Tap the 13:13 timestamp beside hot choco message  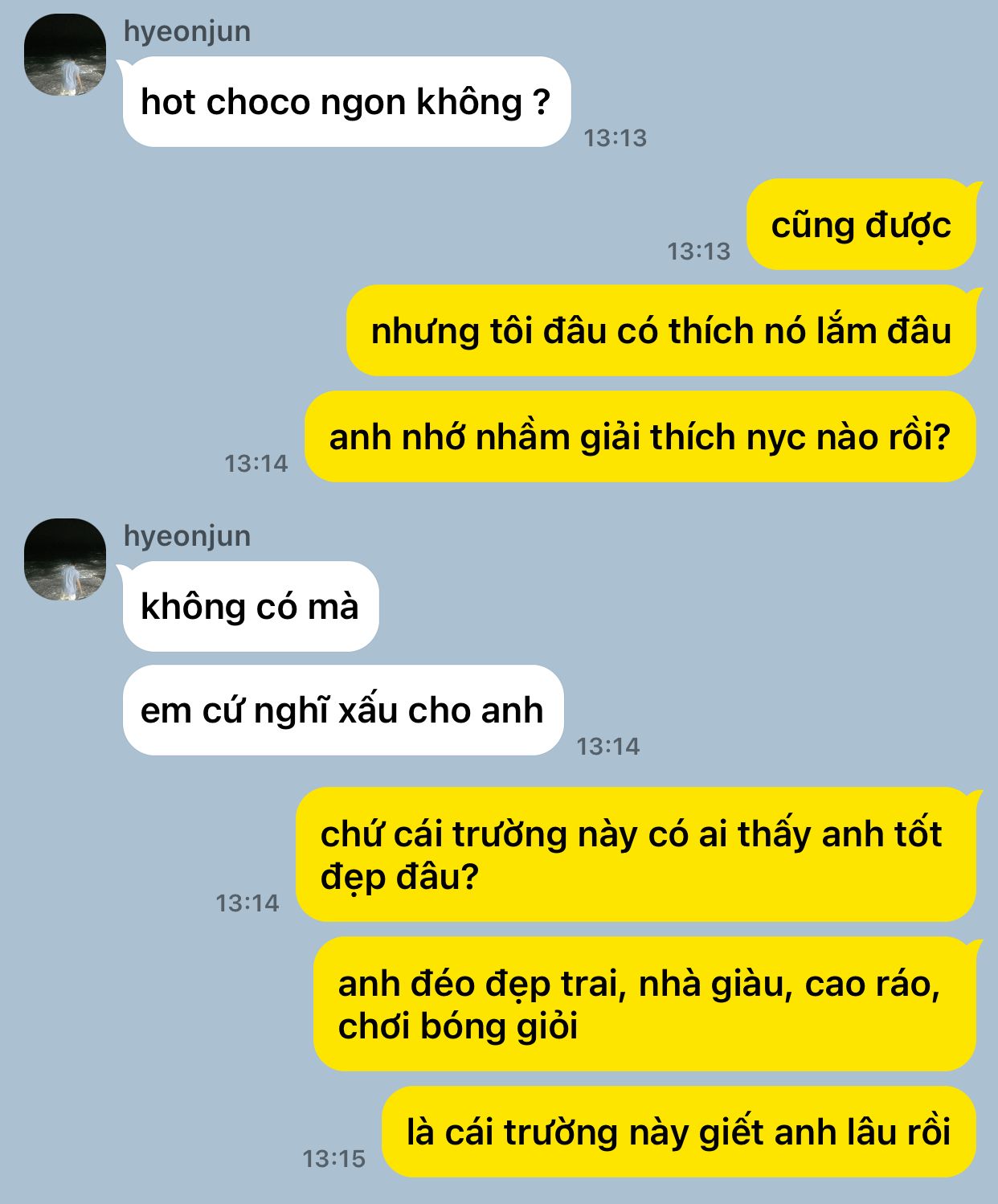pos(615,138)
